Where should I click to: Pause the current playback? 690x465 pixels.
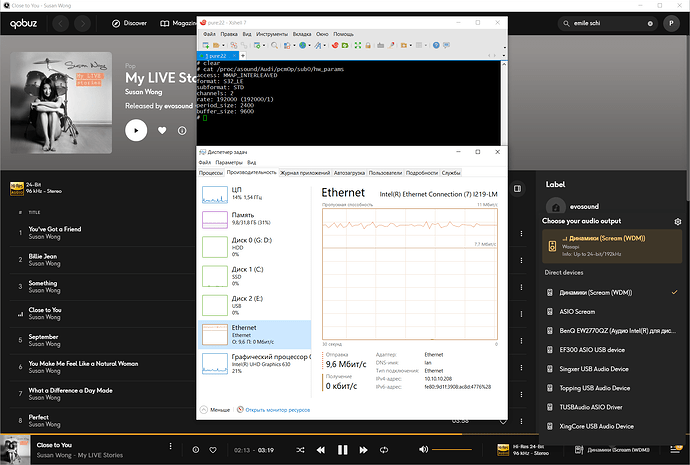342,450
